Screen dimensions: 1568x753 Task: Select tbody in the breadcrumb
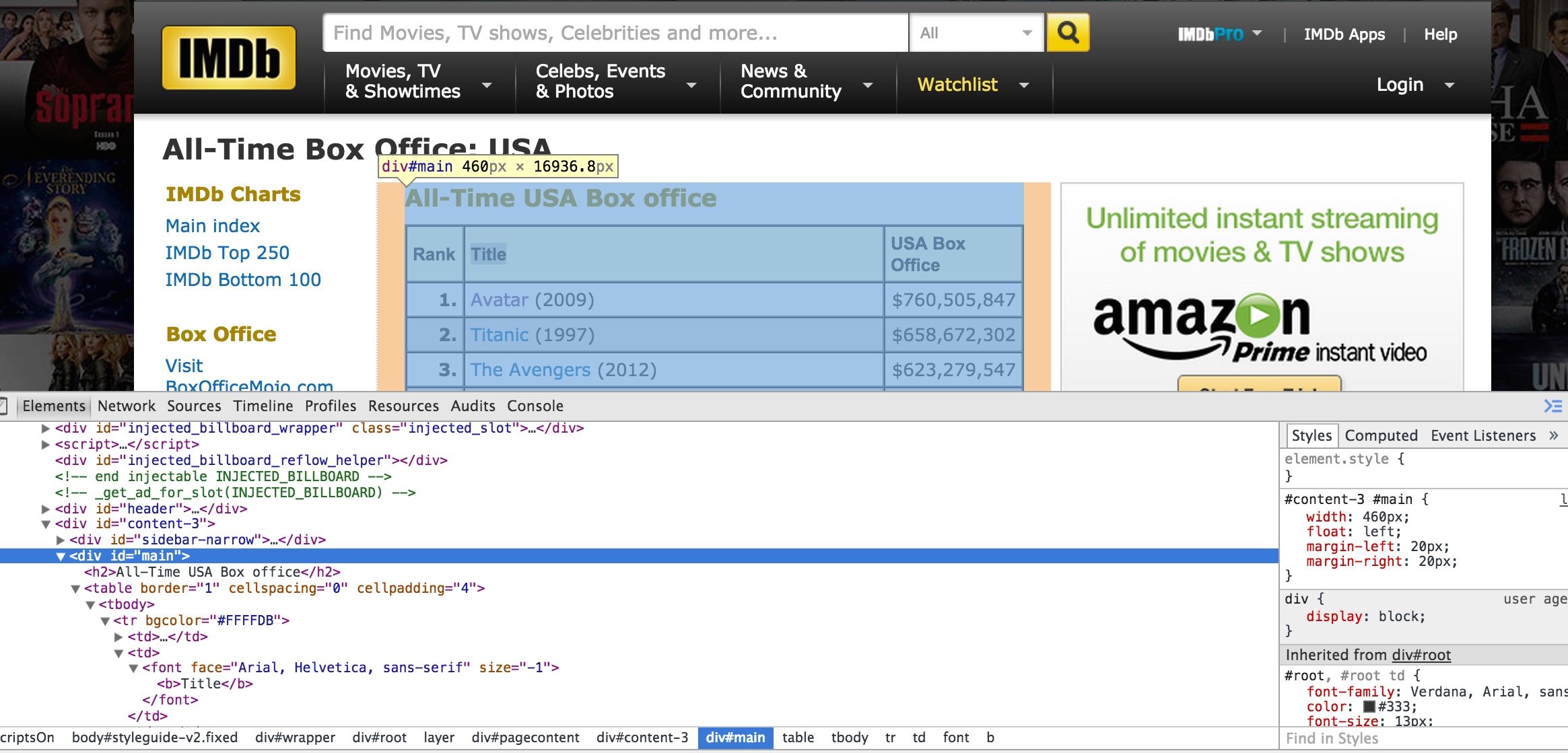pyautogui.click(x=850, y=738)
